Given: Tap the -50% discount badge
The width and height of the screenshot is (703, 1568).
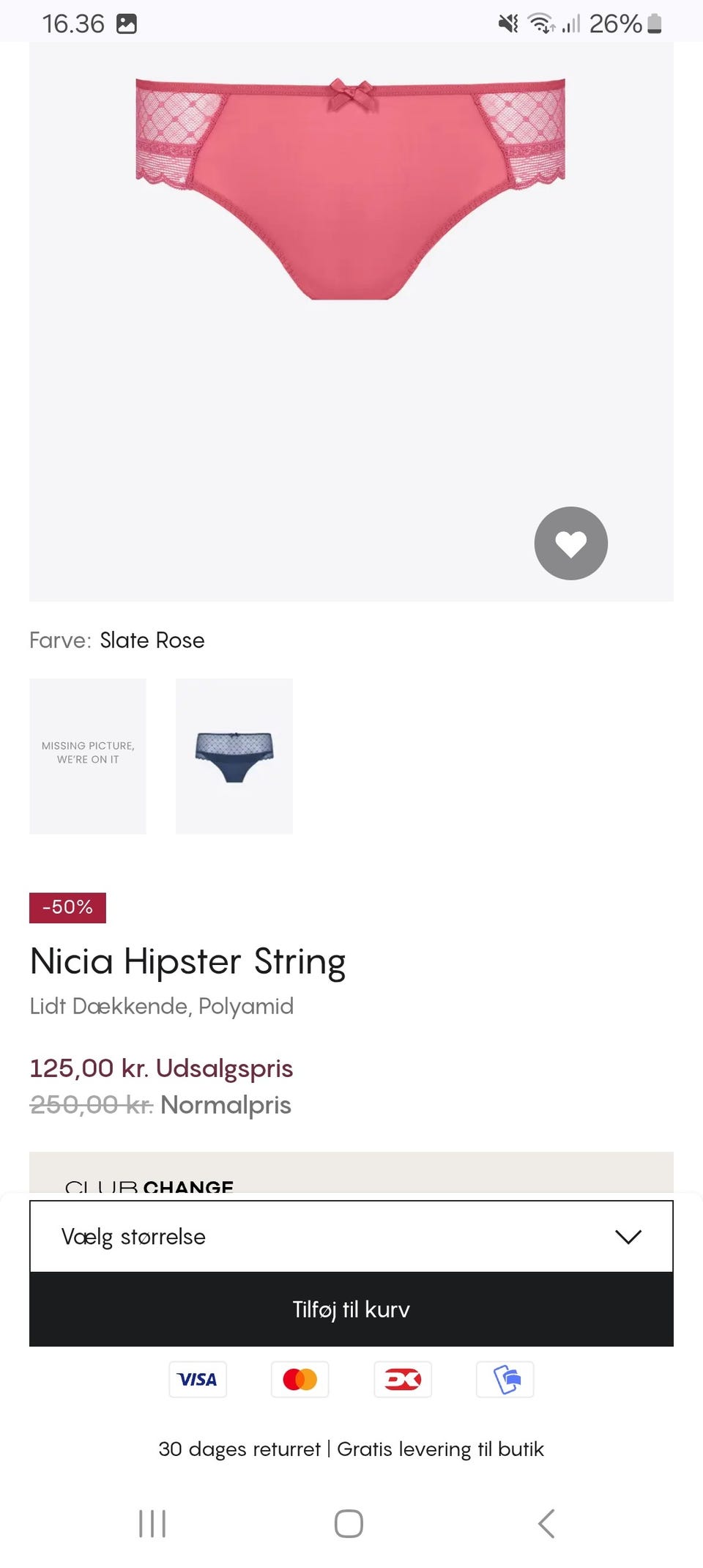Looking at the screenshot, I should tap(68, 907).
